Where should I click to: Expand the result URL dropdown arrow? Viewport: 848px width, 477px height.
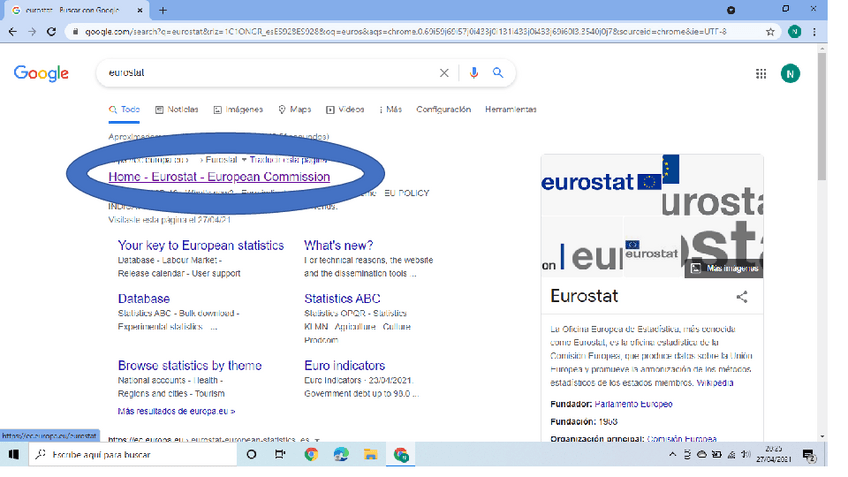pos(244,160)
